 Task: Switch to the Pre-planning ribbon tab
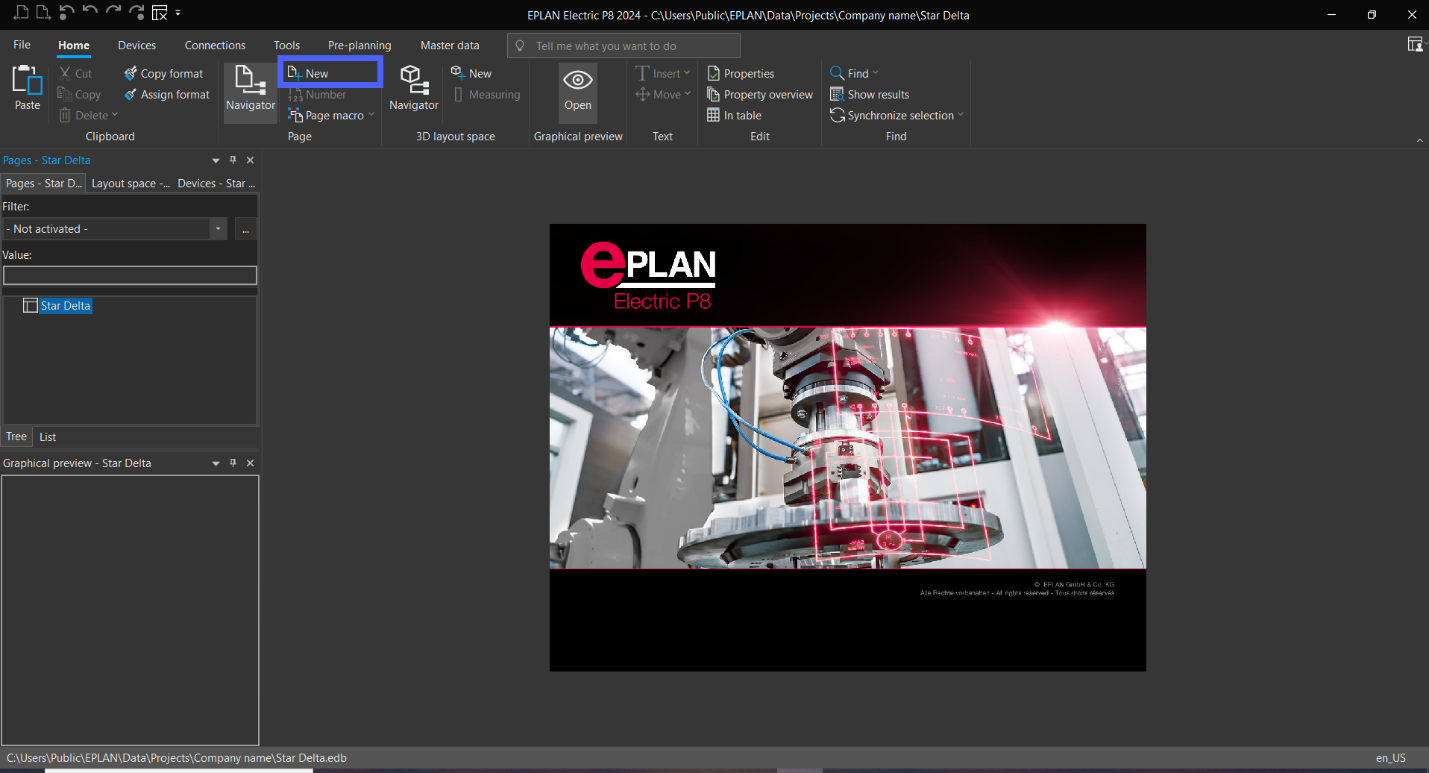360,45
